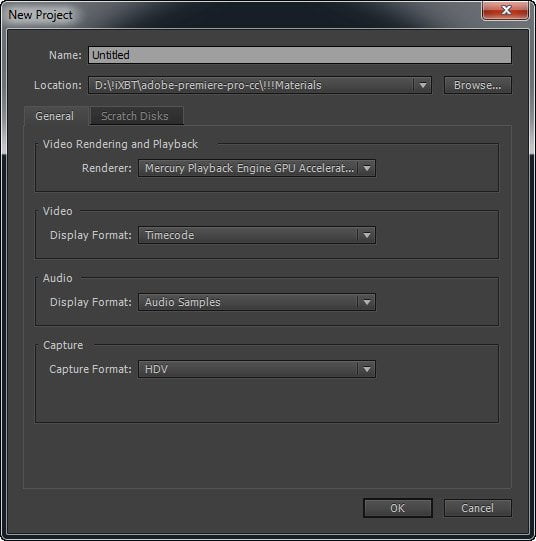The width and height of the screenshot is (536, 541).
Task: Confirm the new project with OK
Action: tap(398, 508)
